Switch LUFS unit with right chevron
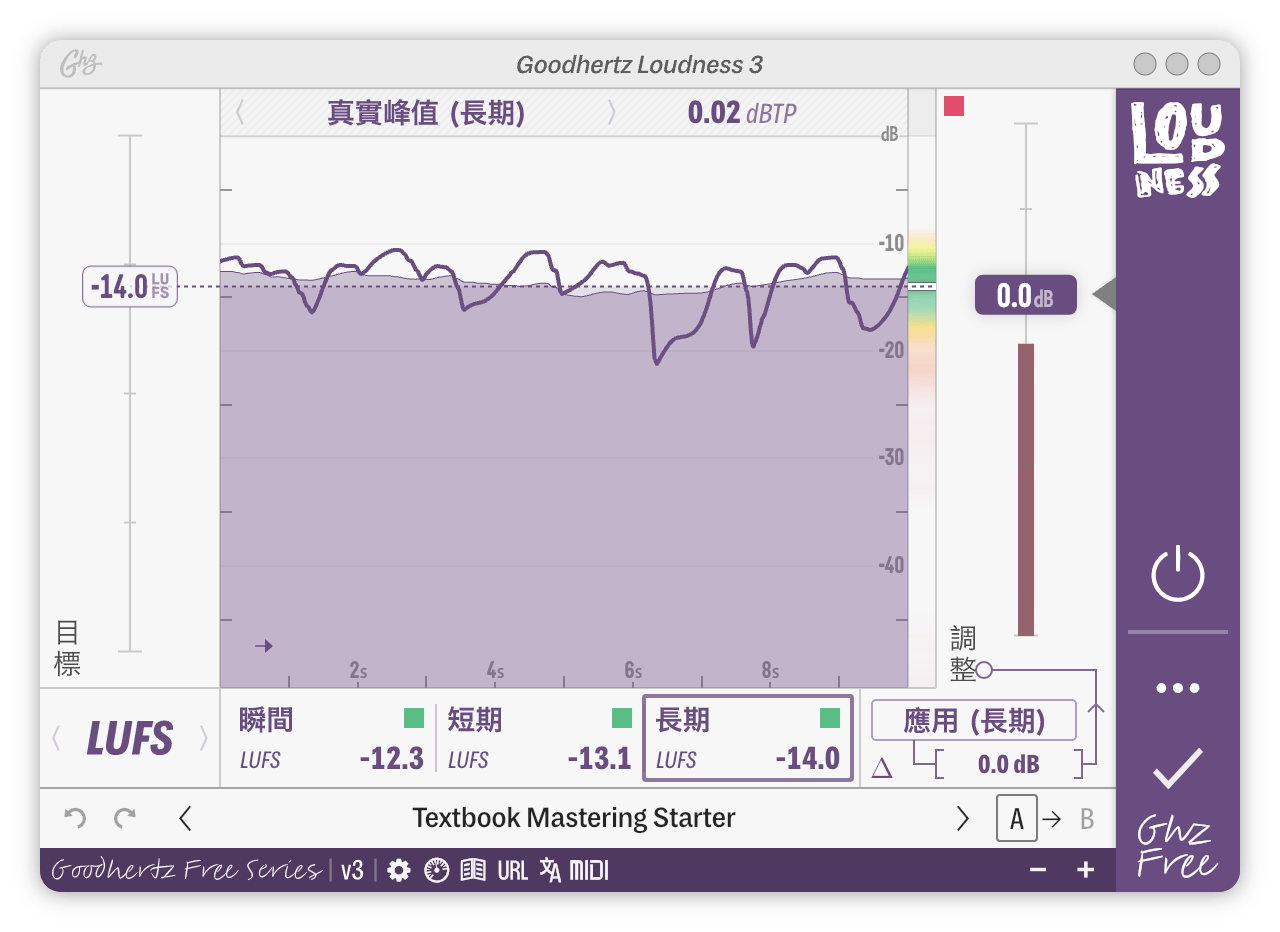 click(x=204, y=739)
